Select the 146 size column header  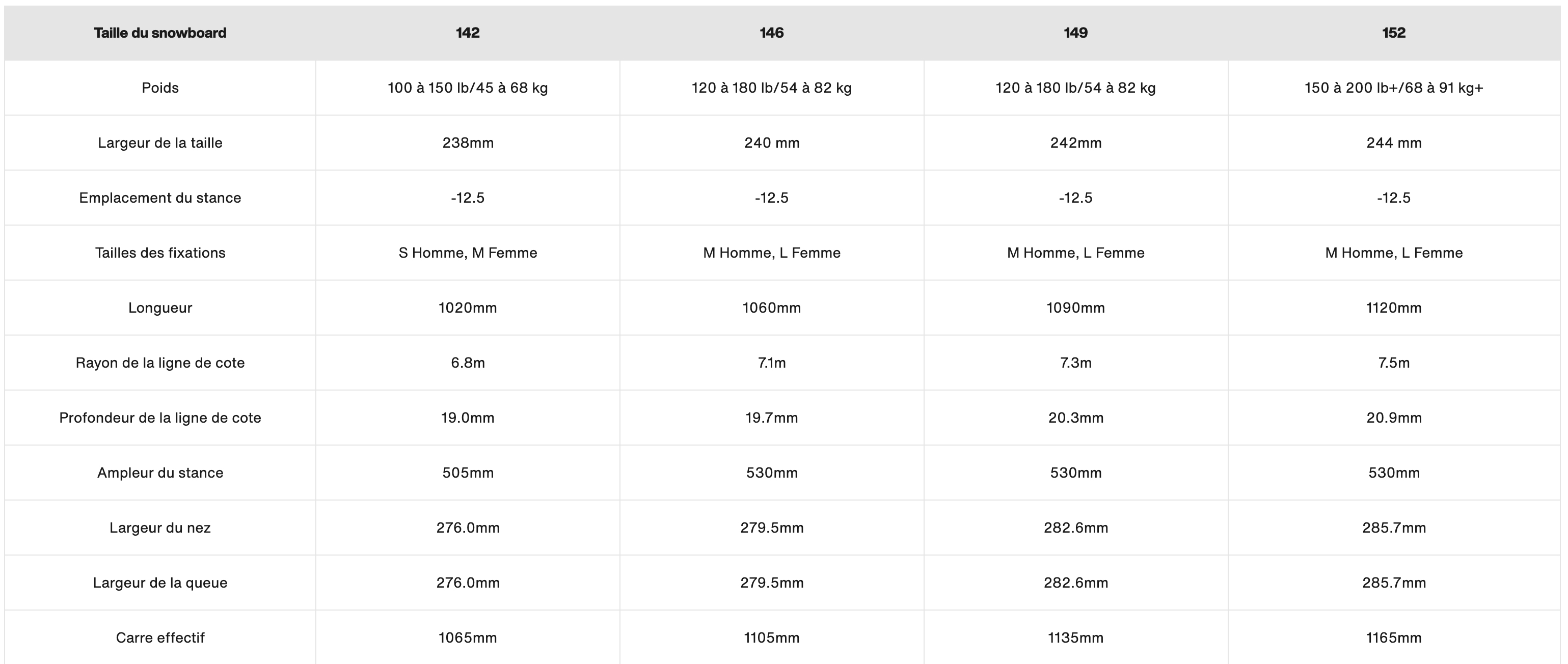click(x=771, y=33)
